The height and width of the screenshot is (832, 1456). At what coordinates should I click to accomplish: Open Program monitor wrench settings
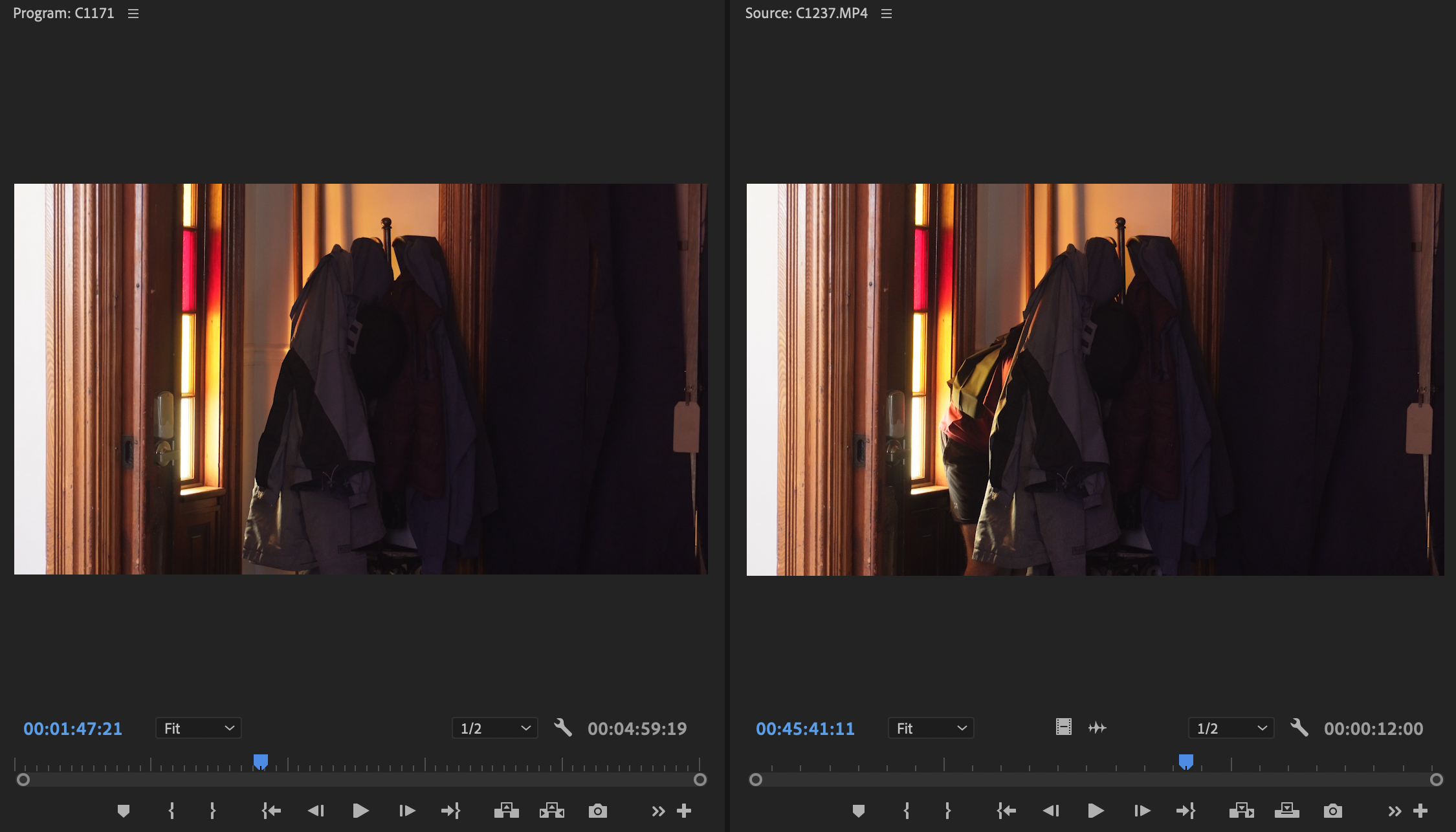(563, 728)
